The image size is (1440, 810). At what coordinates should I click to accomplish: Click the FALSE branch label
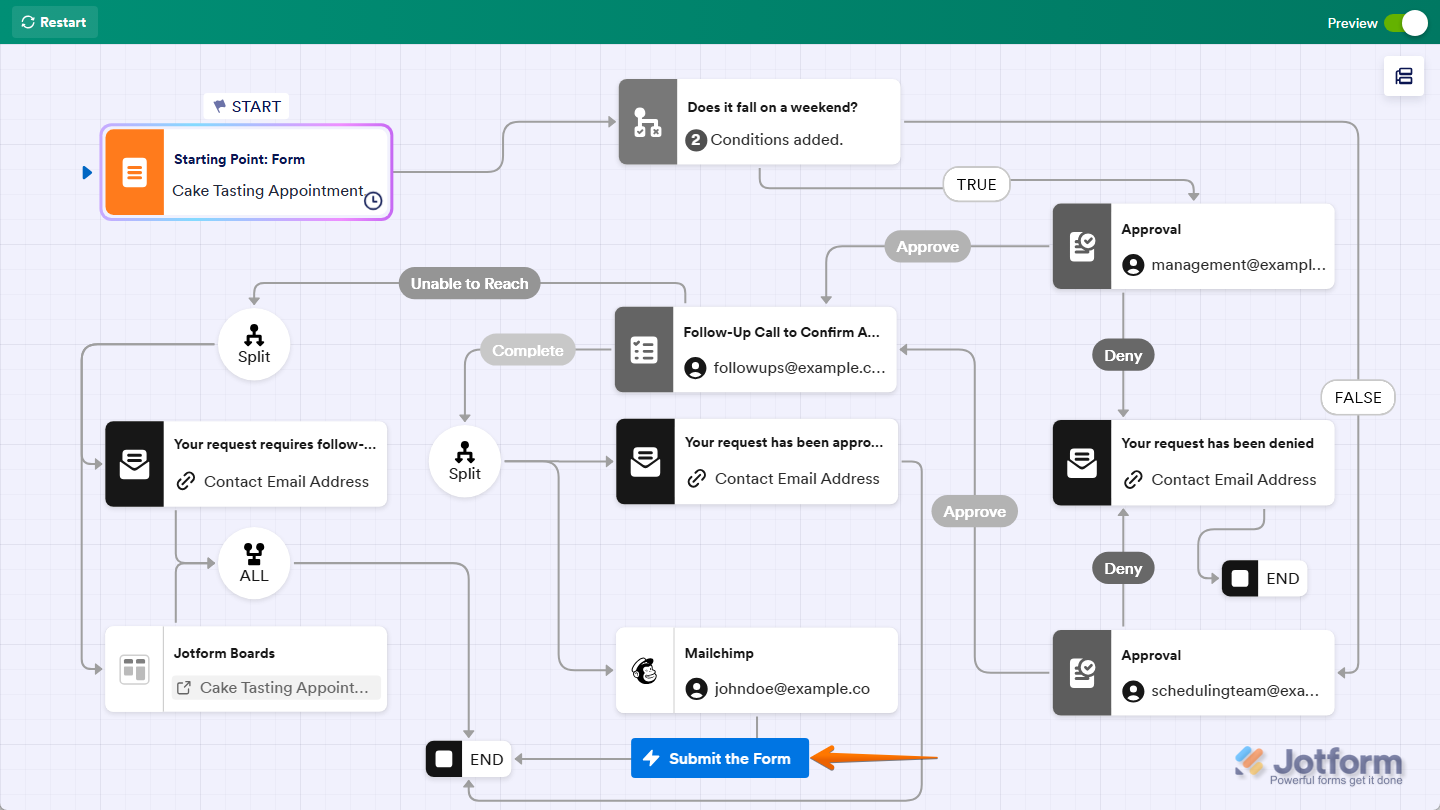(x=1357, y=397)
